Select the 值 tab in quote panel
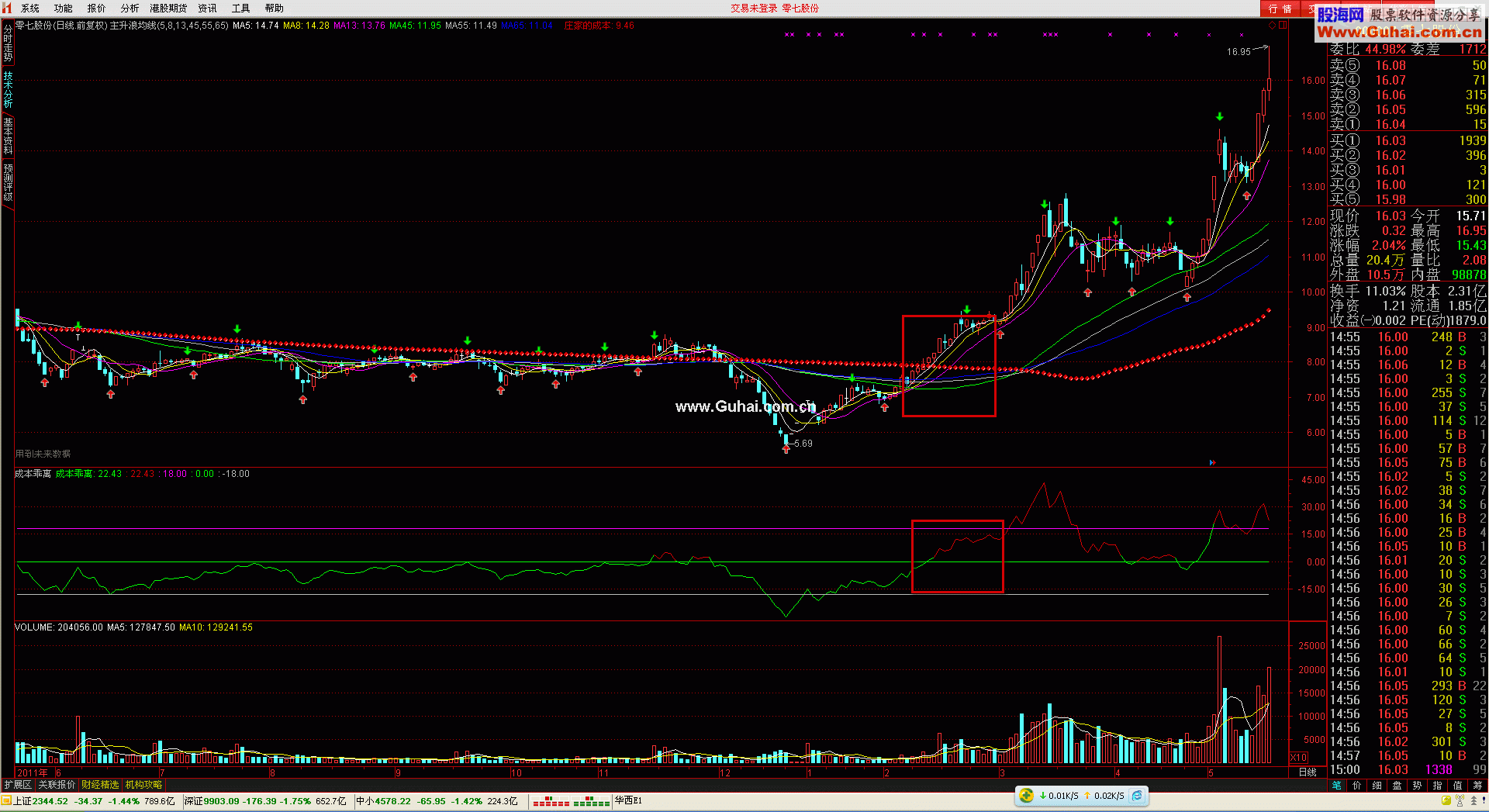 (1458, 785)
